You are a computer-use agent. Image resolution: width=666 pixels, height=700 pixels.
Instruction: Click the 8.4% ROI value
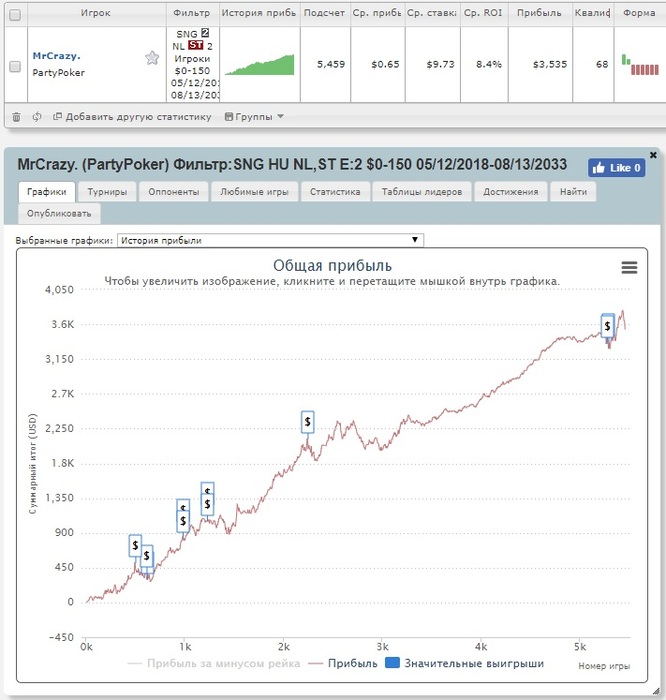(489, 64)
